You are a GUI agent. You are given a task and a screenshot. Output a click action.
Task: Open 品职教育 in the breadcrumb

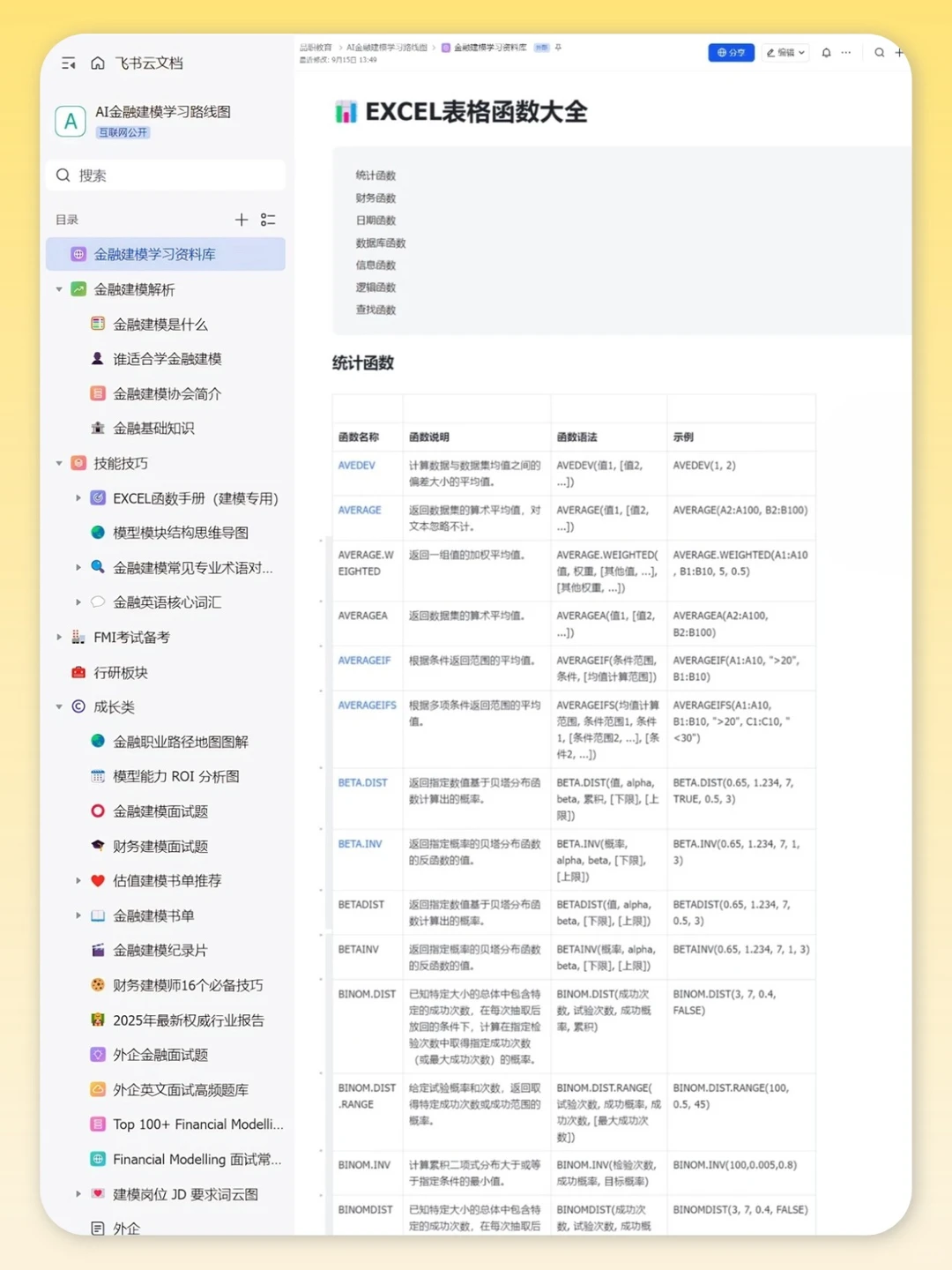coord(317,47)
